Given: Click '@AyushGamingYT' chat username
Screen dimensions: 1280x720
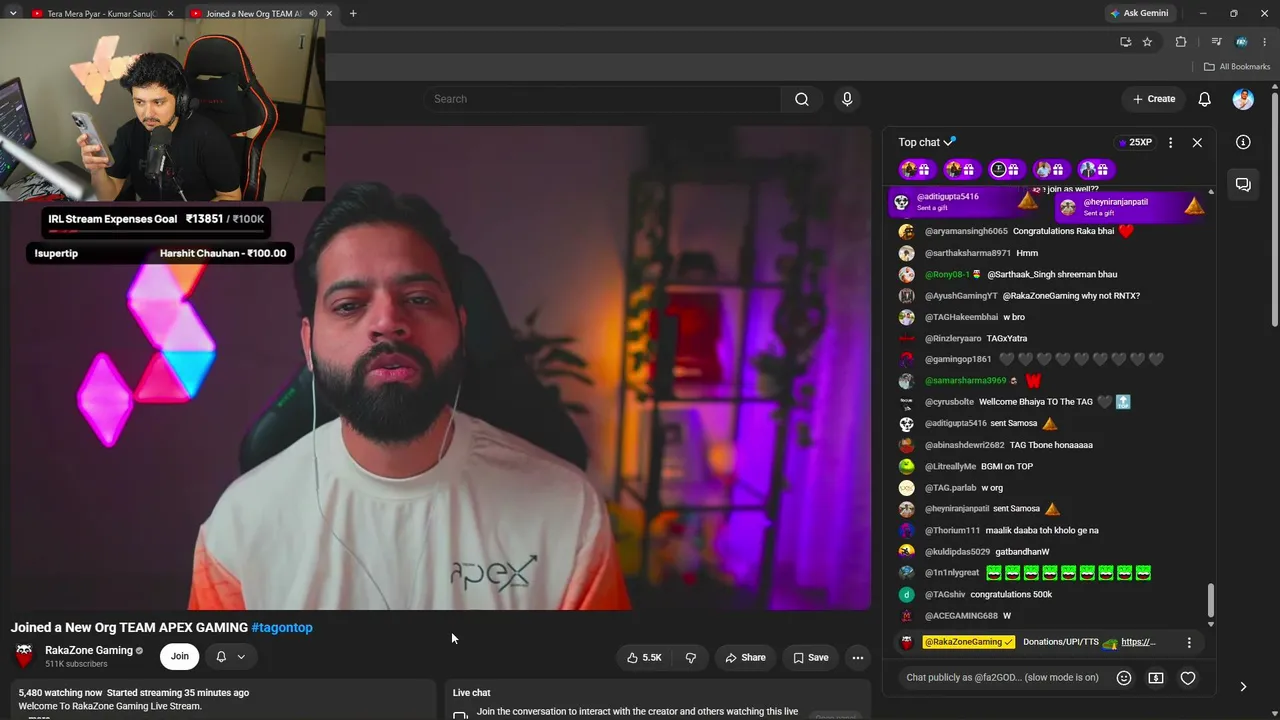Looking at the screenshot, I should (x=961, y=296).
